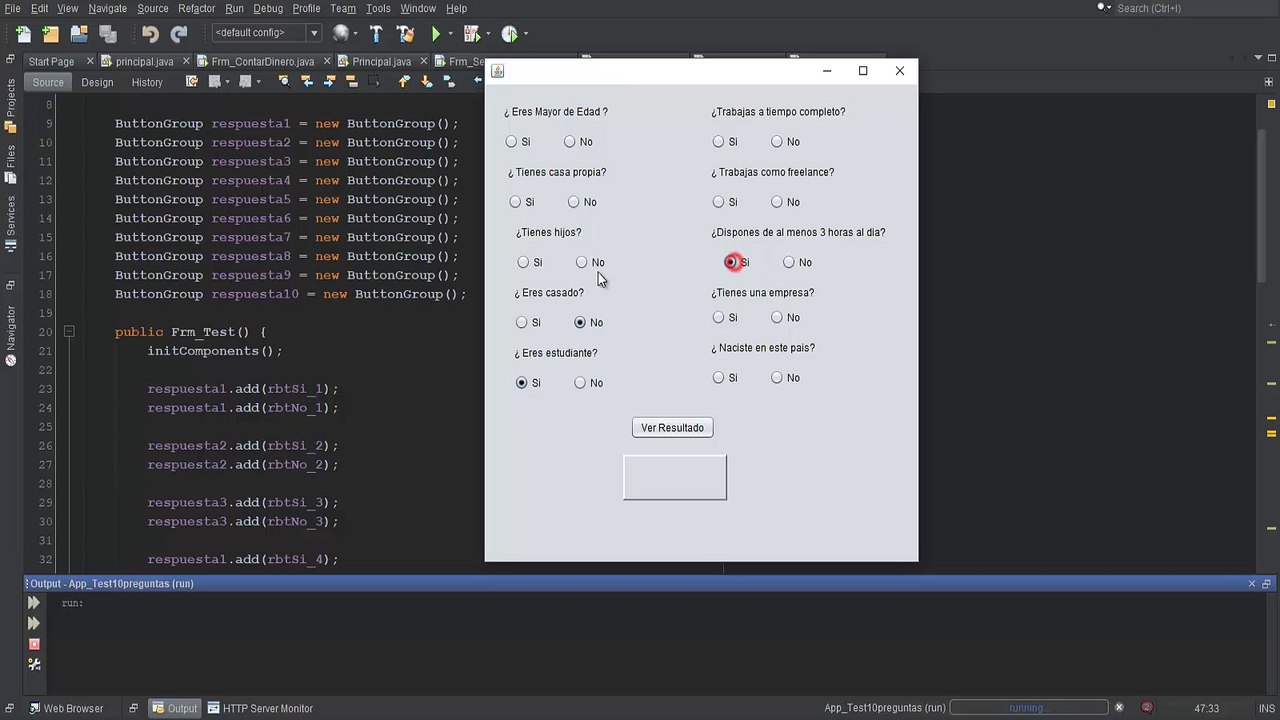Click the New Project toolbar icon
The width and height of the screenshot is (1280, 720).
click(50, 33)
